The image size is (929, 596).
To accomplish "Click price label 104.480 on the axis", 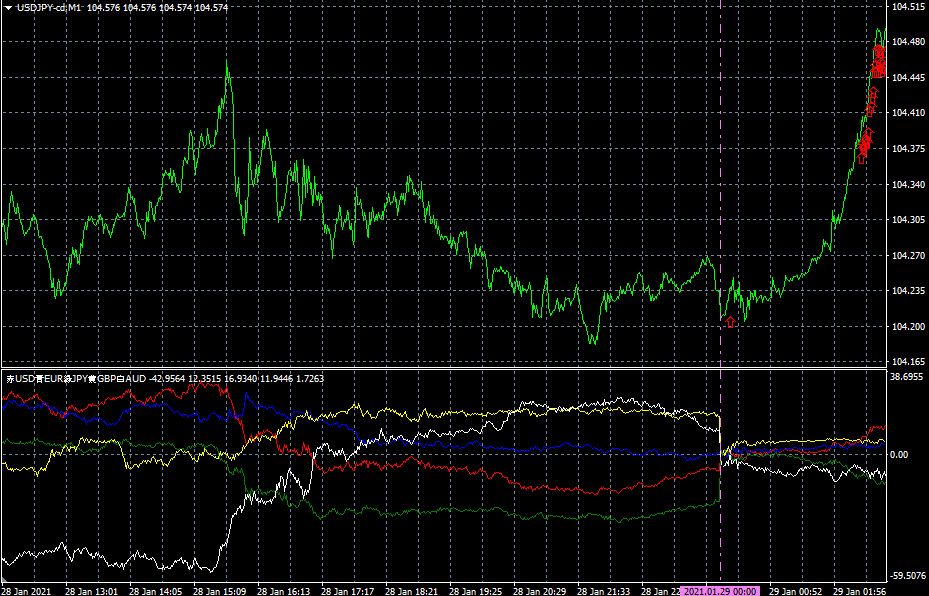I will pos(908,41).
